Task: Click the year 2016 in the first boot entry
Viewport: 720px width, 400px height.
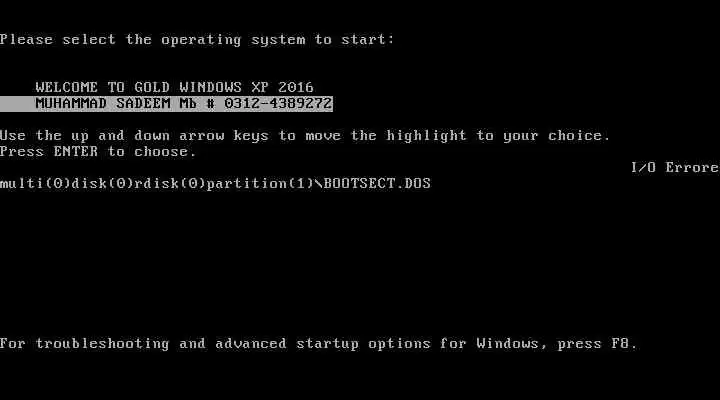Action: click(x=296, y=87)
